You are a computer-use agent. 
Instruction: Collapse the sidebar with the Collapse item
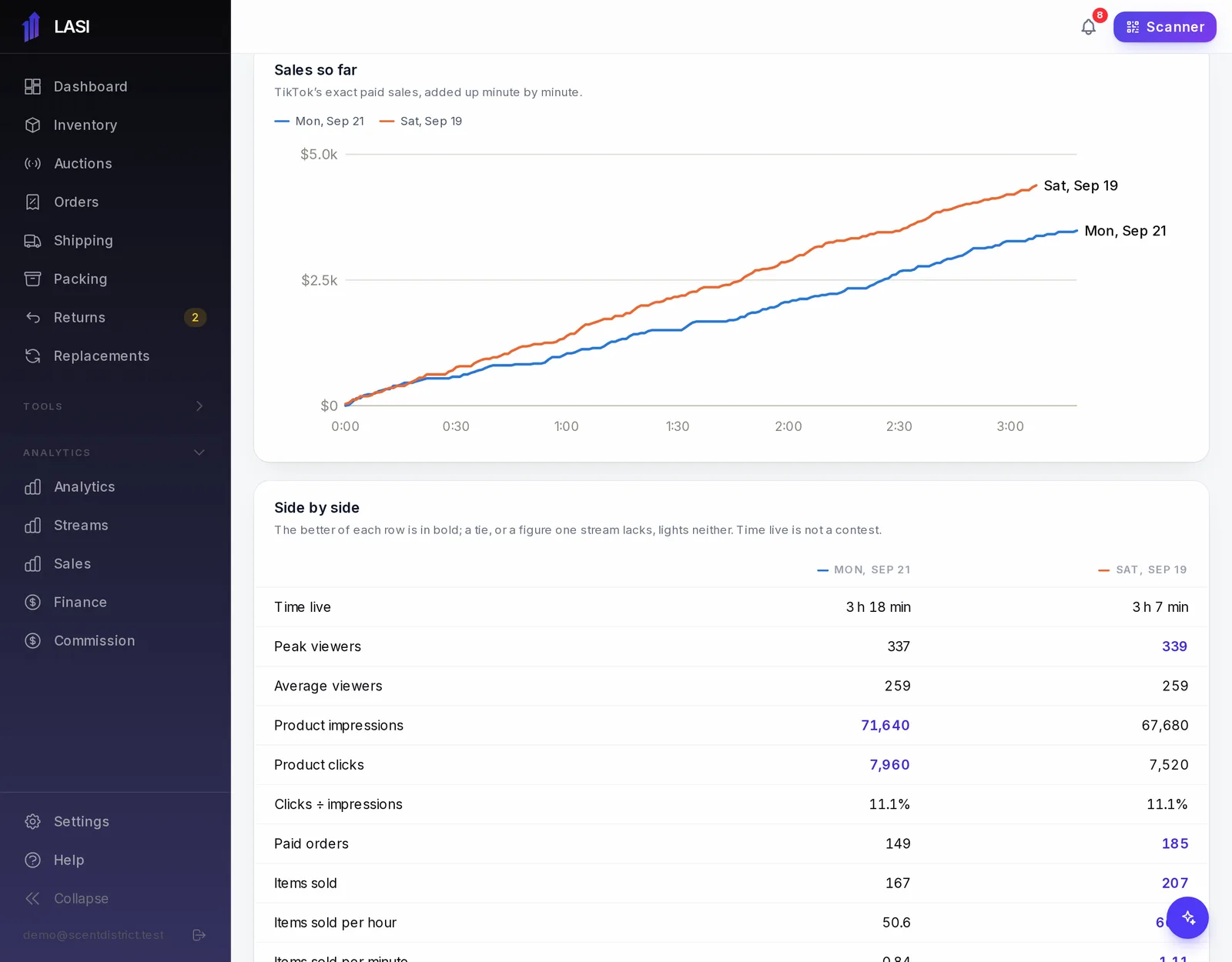pos(115,899)
